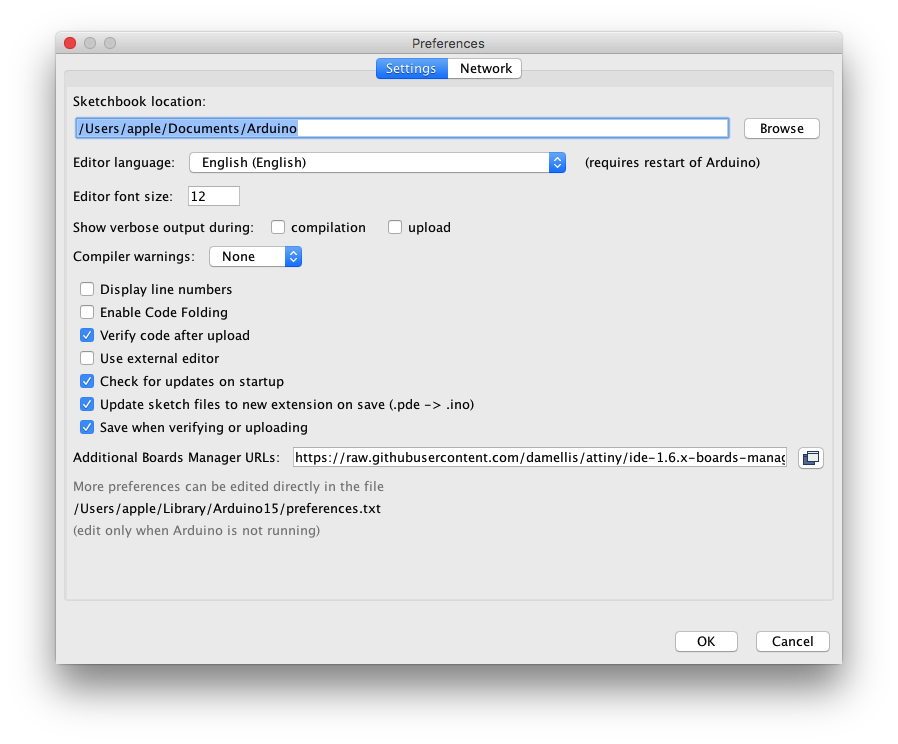Click the 'Show verbose output during:' label
Image resolution: width=898 pixels, height=744 pixels.
tap(163, 227)
